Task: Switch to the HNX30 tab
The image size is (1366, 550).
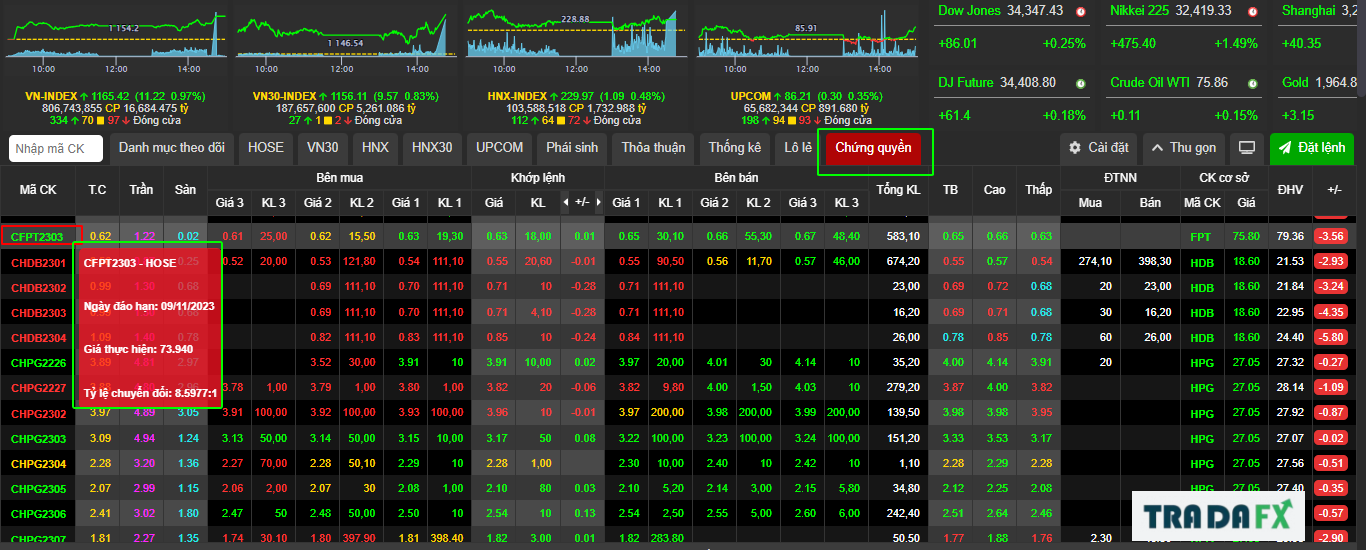Action: (432, 148)
